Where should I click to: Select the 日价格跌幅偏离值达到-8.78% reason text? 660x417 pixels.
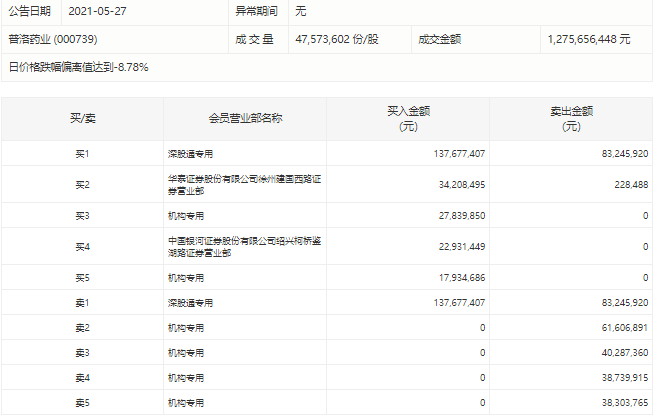[x=78, y=67]
